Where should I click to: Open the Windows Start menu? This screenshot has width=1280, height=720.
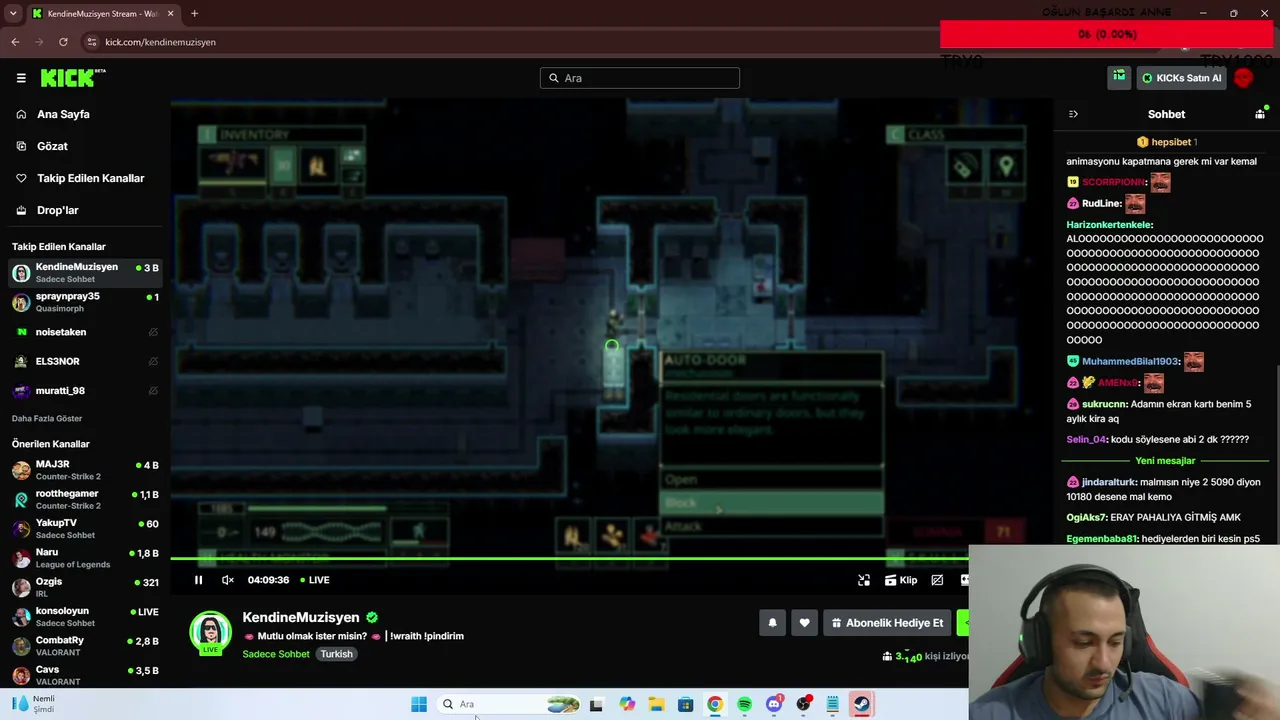419,704
